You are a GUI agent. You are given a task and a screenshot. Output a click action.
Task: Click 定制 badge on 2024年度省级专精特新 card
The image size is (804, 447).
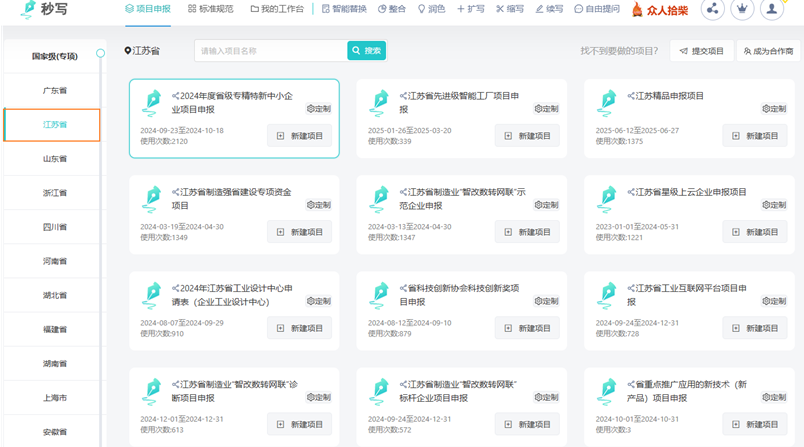319,109
